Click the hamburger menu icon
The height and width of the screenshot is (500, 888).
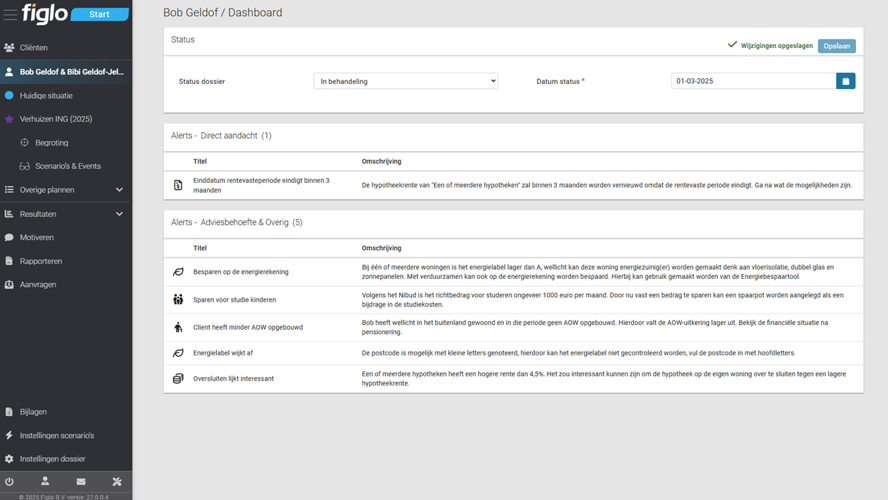click(x=10, y=14)
